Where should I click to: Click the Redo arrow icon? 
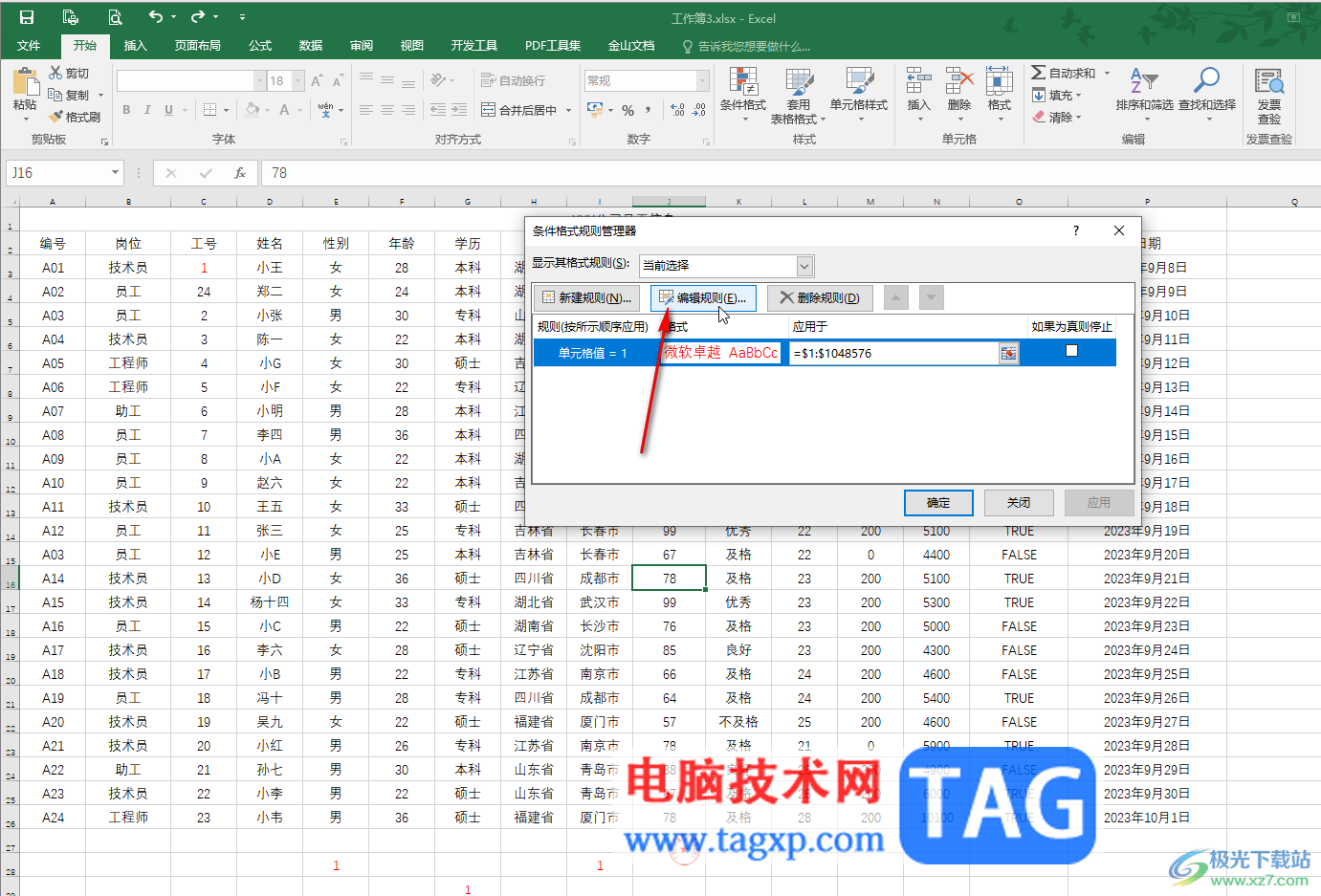click(197, 16)
